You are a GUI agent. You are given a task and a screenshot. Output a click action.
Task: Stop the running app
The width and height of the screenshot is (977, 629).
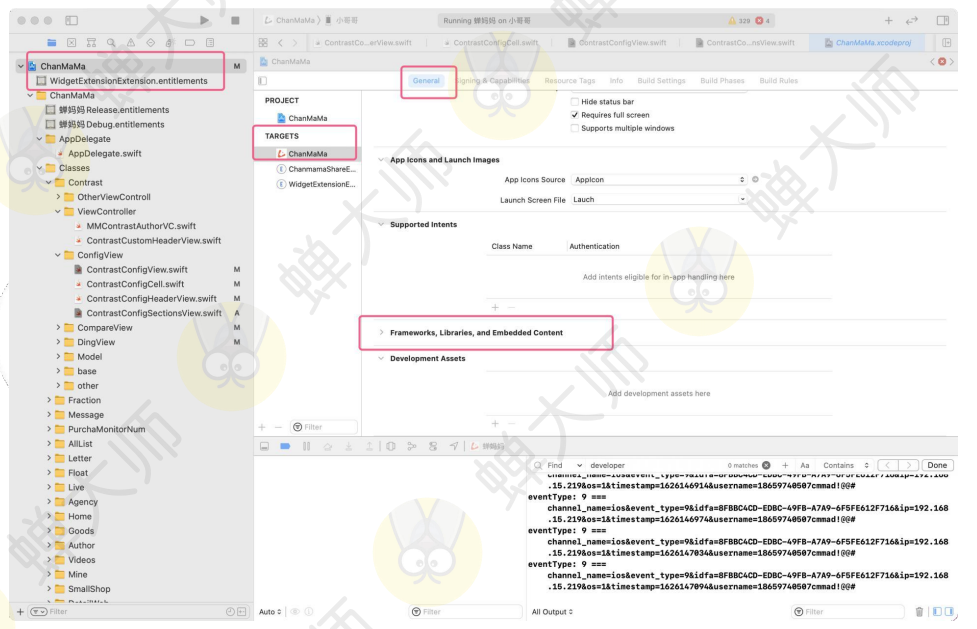point(235,21)
